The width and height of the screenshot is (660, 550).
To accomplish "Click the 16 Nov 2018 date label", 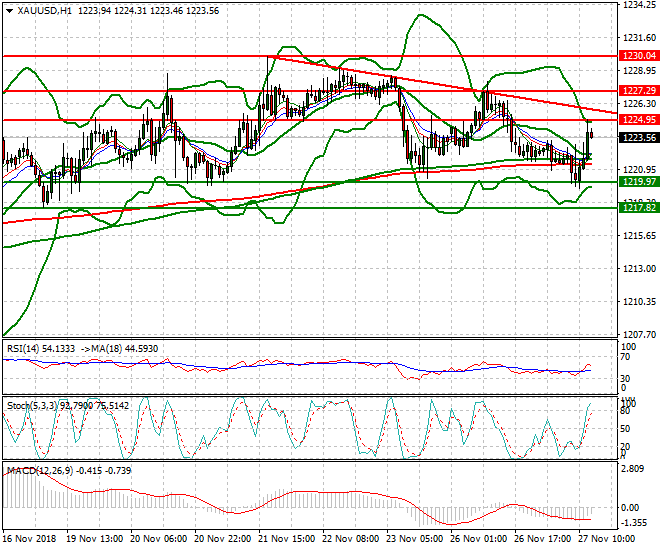I will (29, 539).
